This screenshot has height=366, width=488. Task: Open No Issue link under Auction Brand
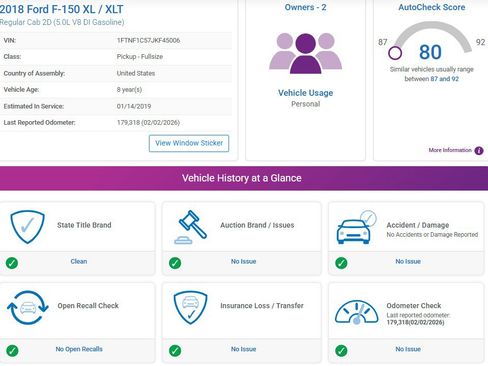pos(243,262)
